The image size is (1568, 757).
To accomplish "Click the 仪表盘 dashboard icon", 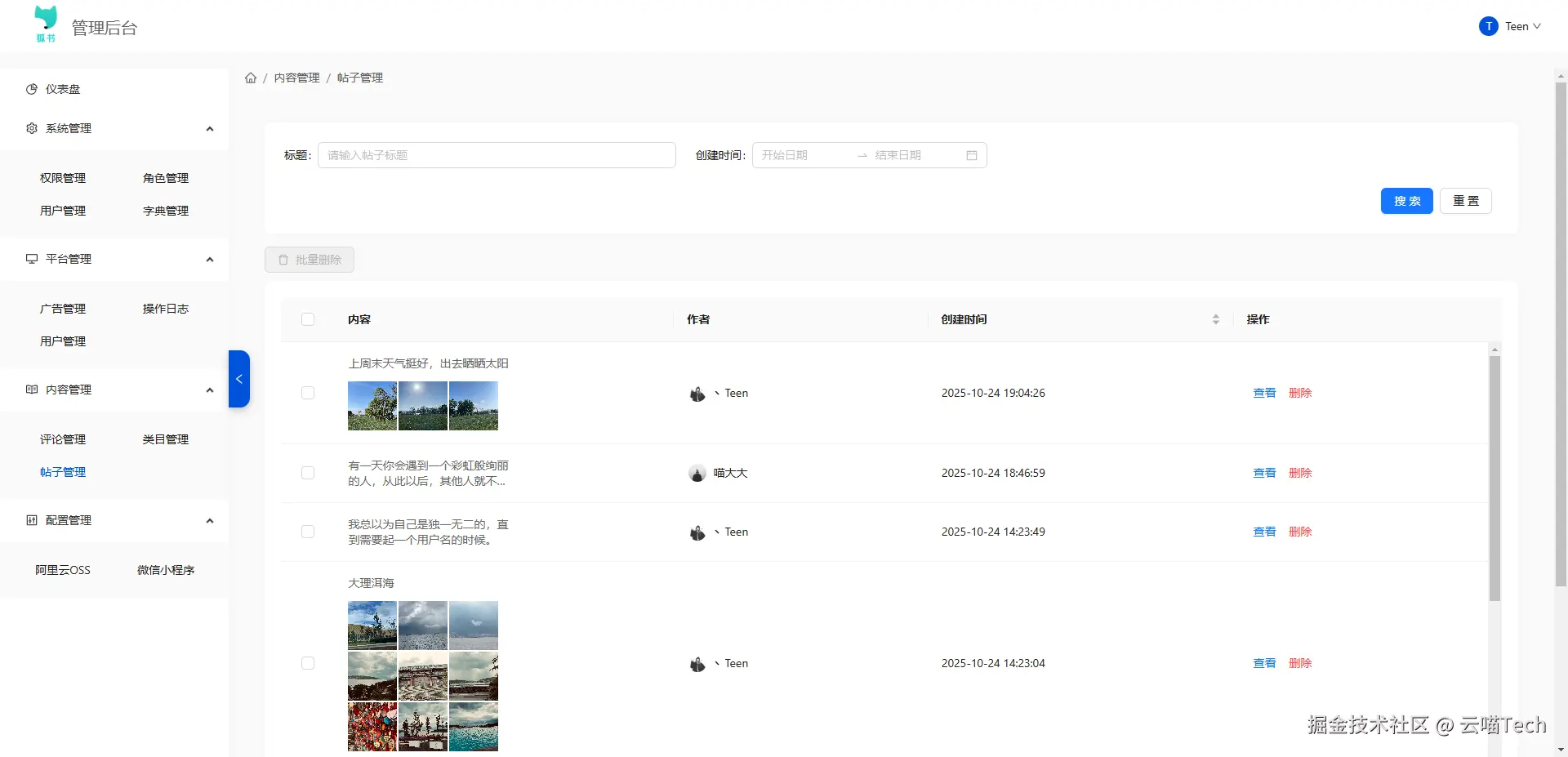I will 32,89.
